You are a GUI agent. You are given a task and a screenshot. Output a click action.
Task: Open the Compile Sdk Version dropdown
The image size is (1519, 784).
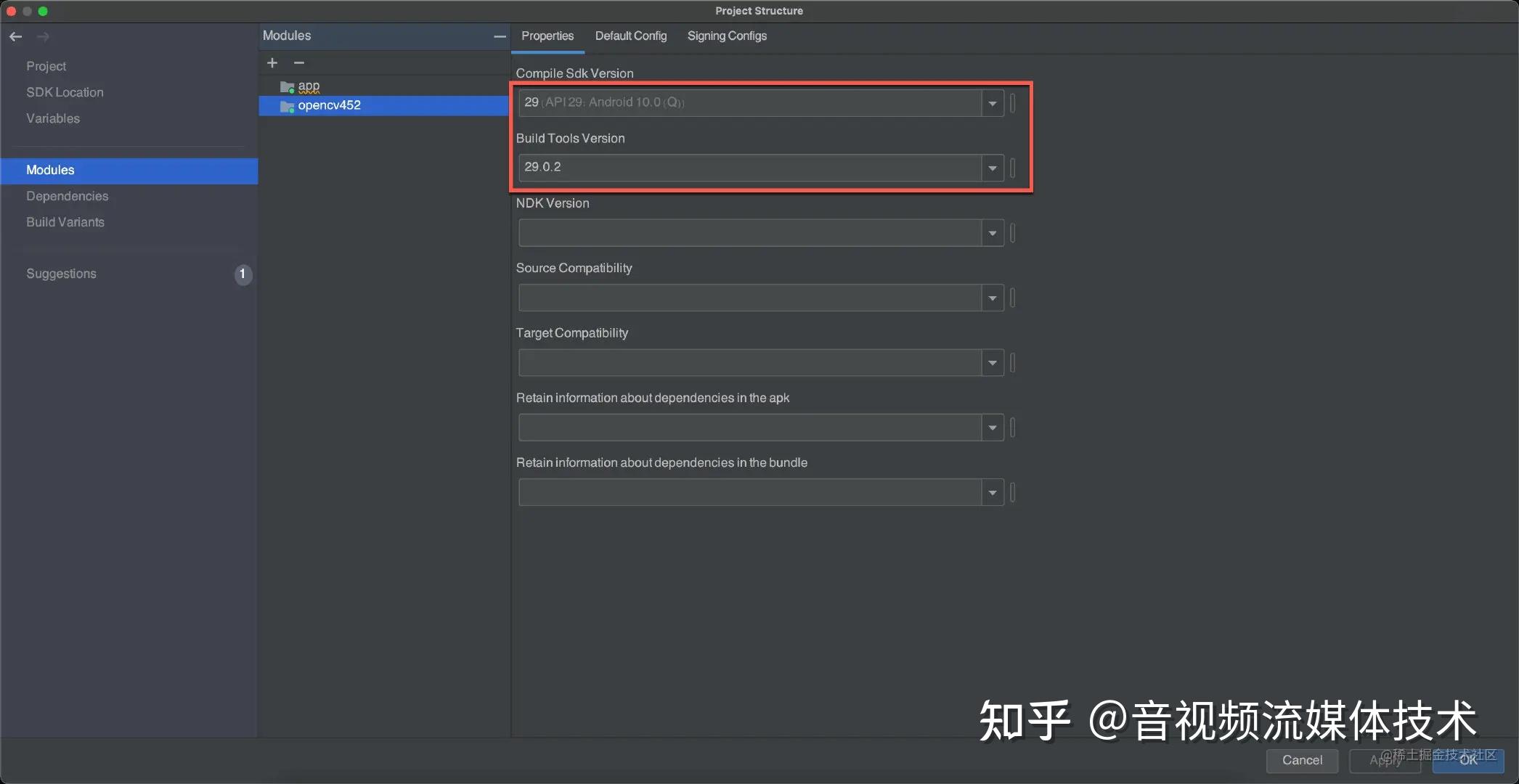click(x=992, y=103)
